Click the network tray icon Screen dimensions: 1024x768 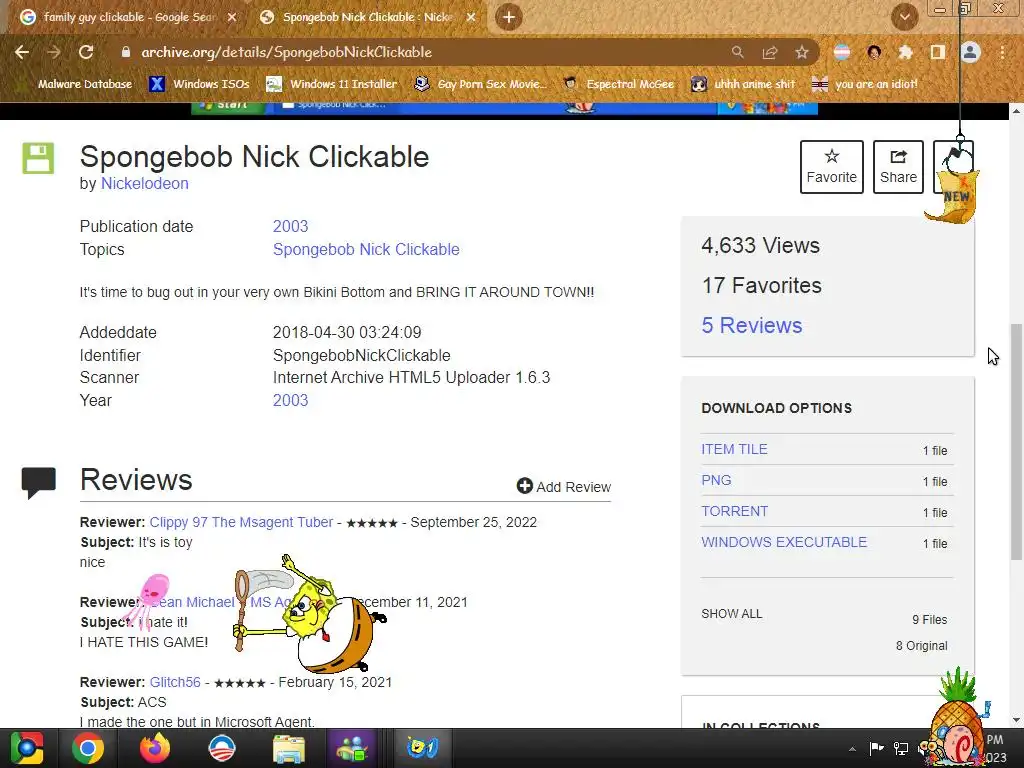click(901, 748)
